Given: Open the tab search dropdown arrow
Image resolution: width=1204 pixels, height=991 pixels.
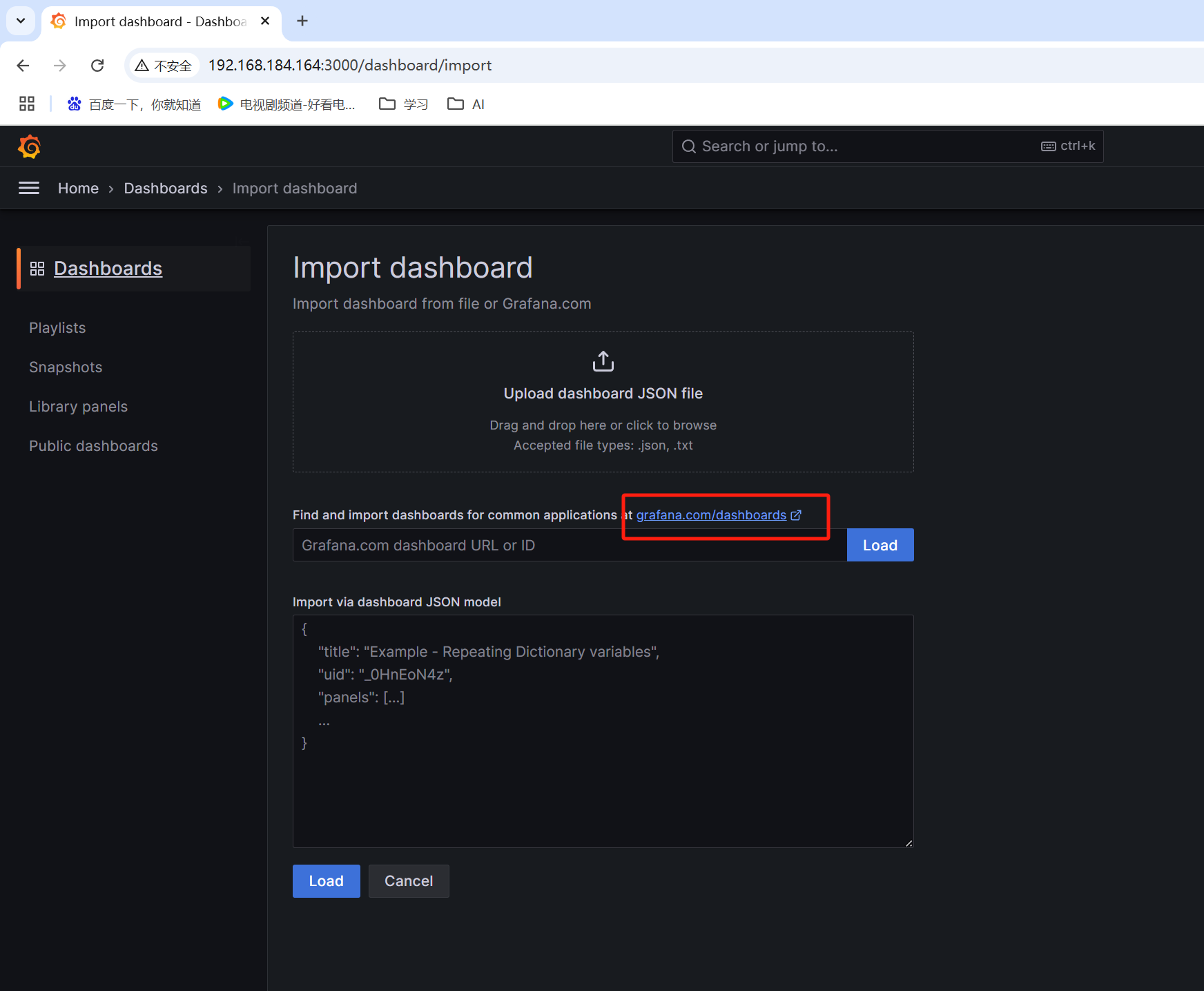Looking at the screenshot, I should pos(21,21).
